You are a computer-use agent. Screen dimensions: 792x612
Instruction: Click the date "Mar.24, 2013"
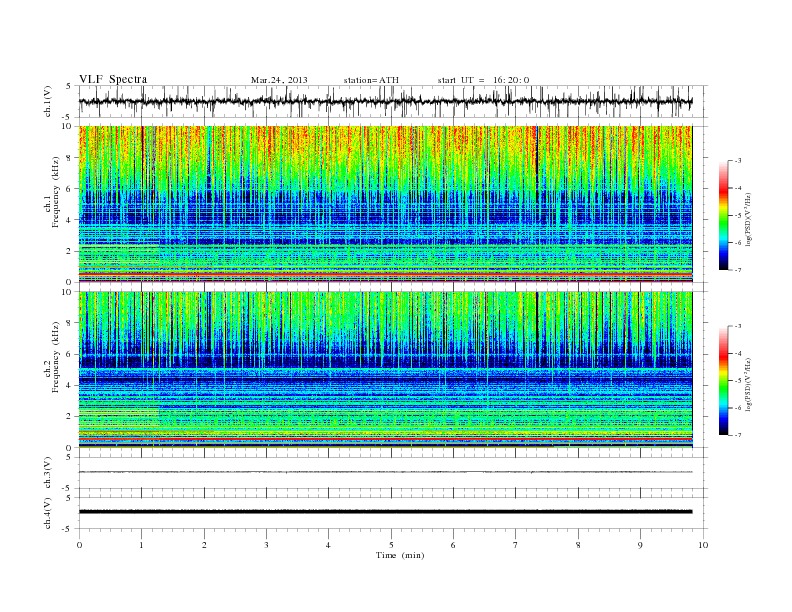[279, 80]
